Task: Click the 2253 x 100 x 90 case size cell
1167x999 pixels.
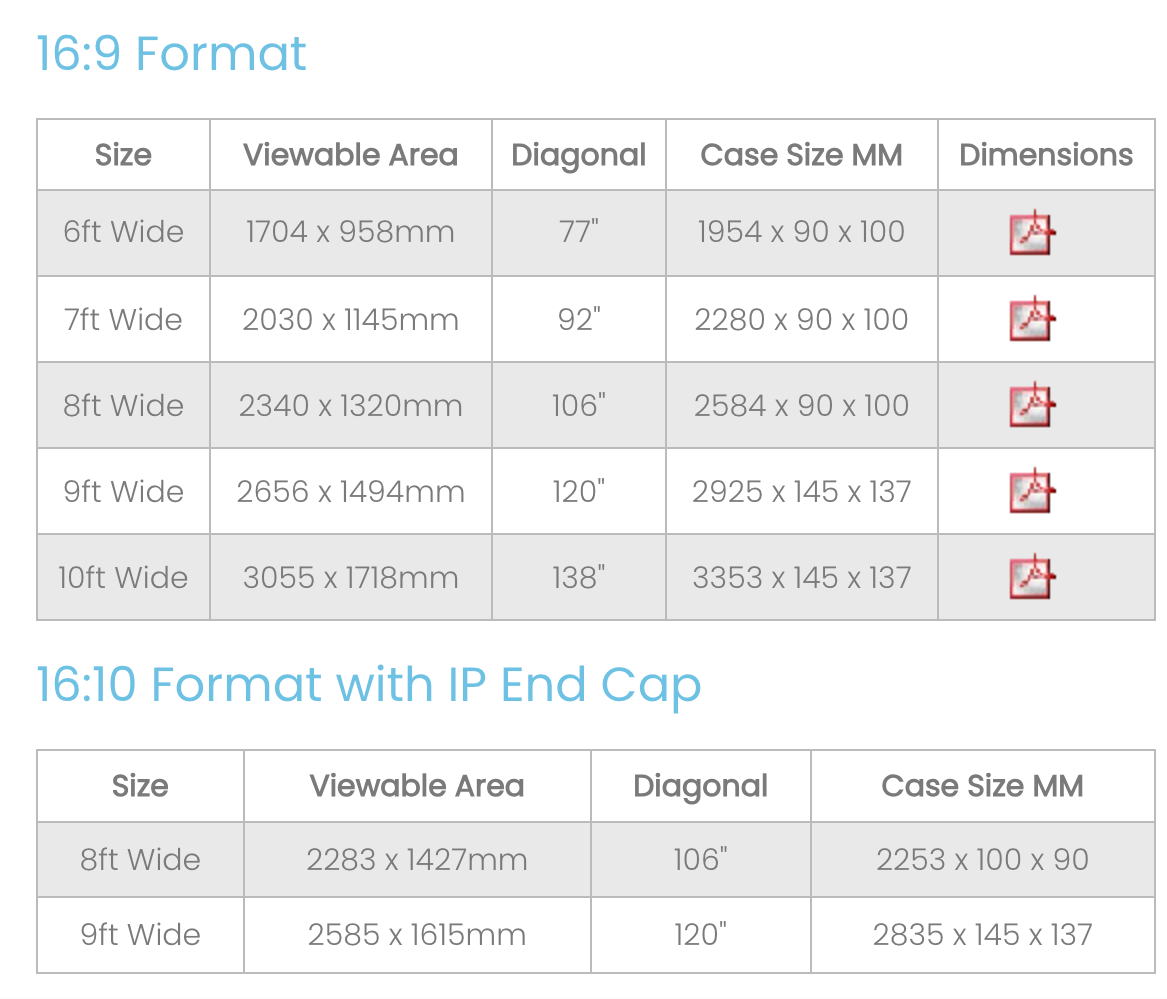Action: (982, 860)
